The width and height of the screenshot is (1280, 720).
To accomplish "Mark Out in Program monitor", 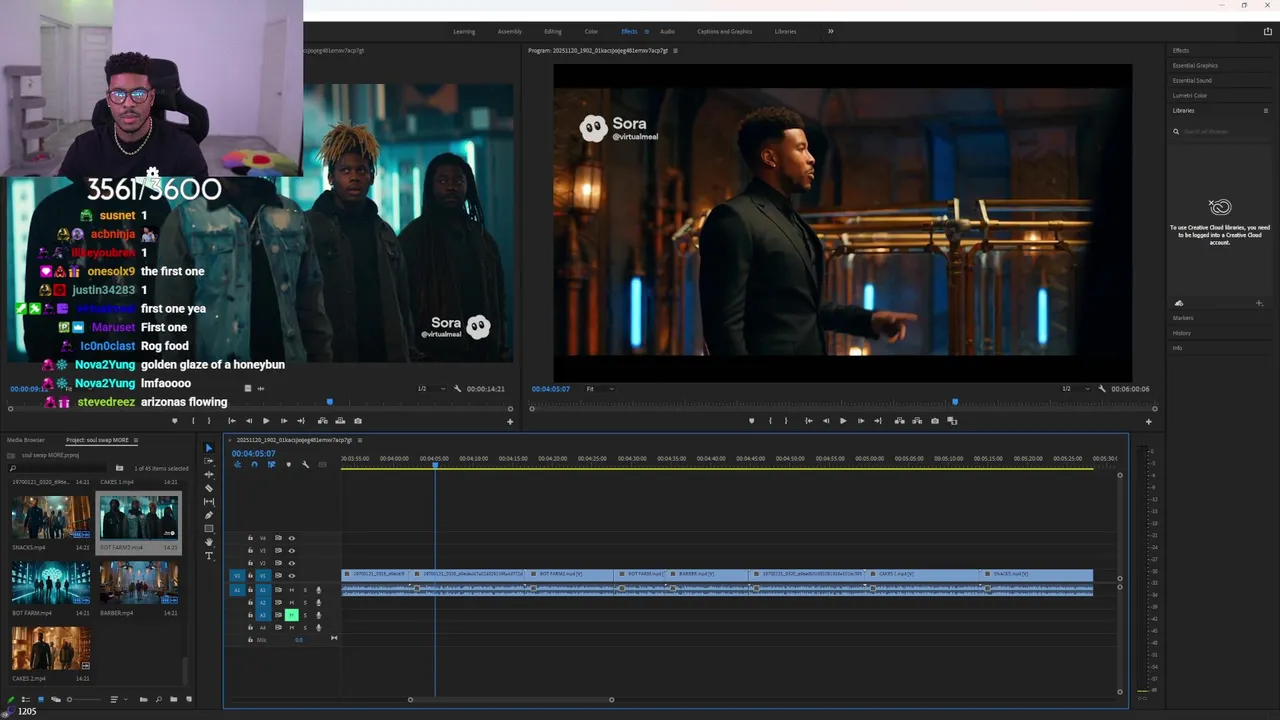I will click(786, 421).
